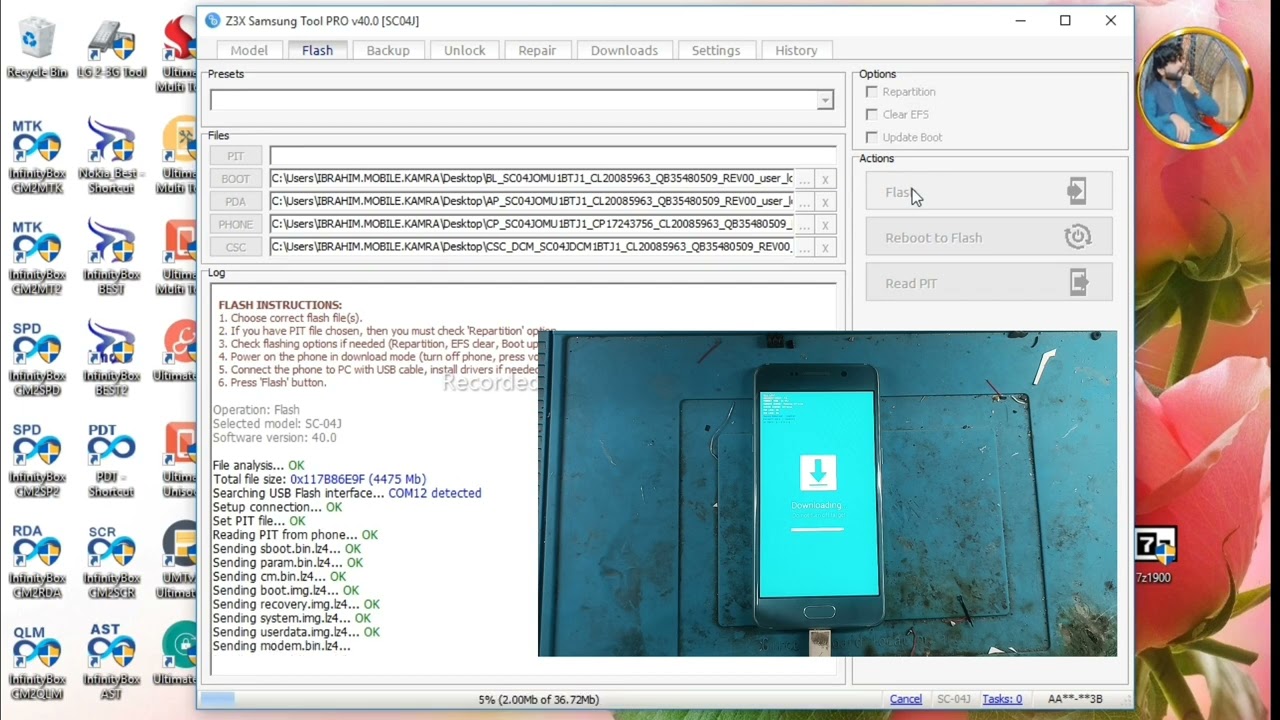This screenshot has width=1280, height=720.
Task: Open InfinityBox BEST2 desktop icon
Action: click(111, 359)
